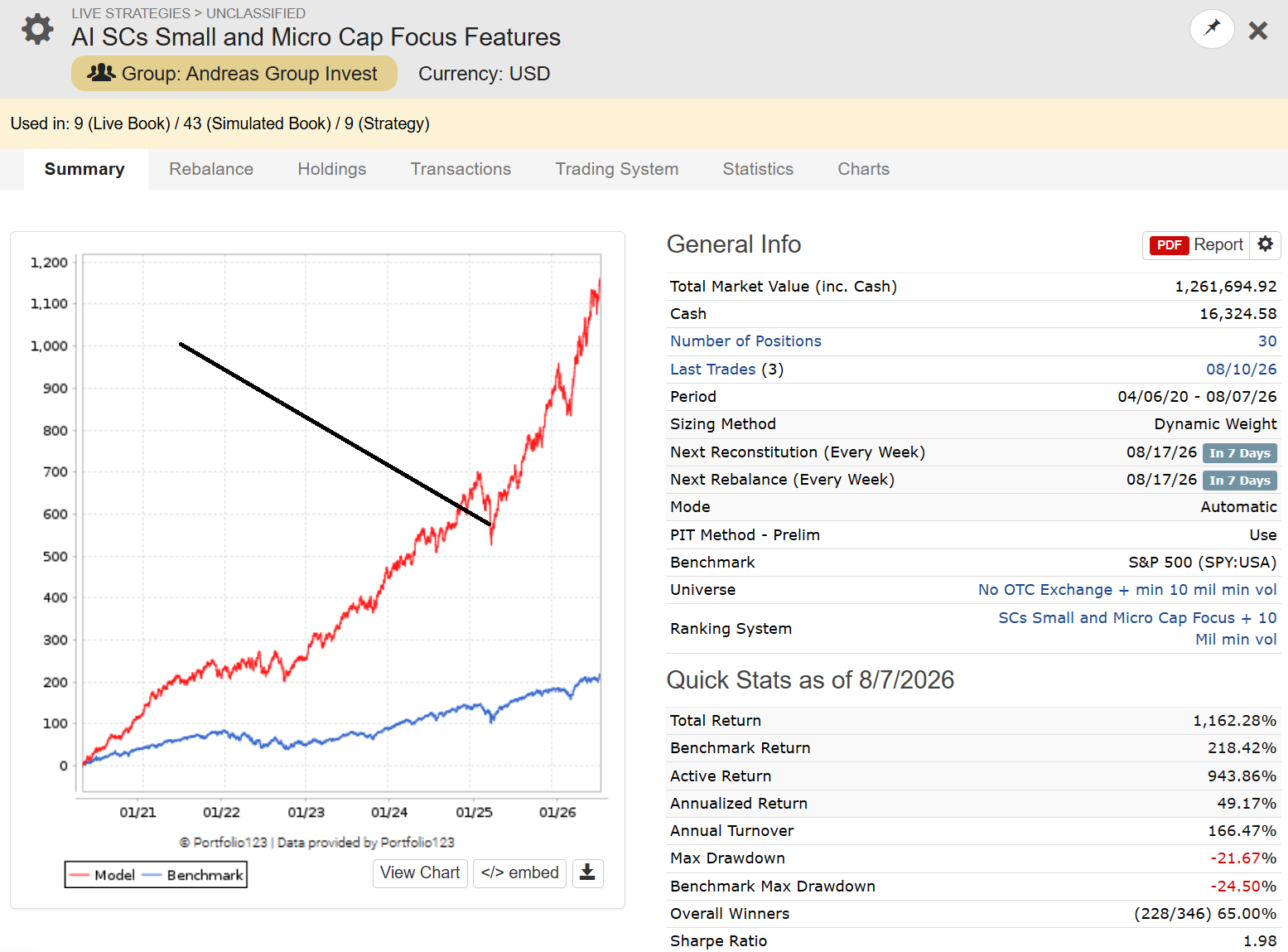Switch to the Charts tab
Screen dimensions: 1288x952
coord(863,169)
